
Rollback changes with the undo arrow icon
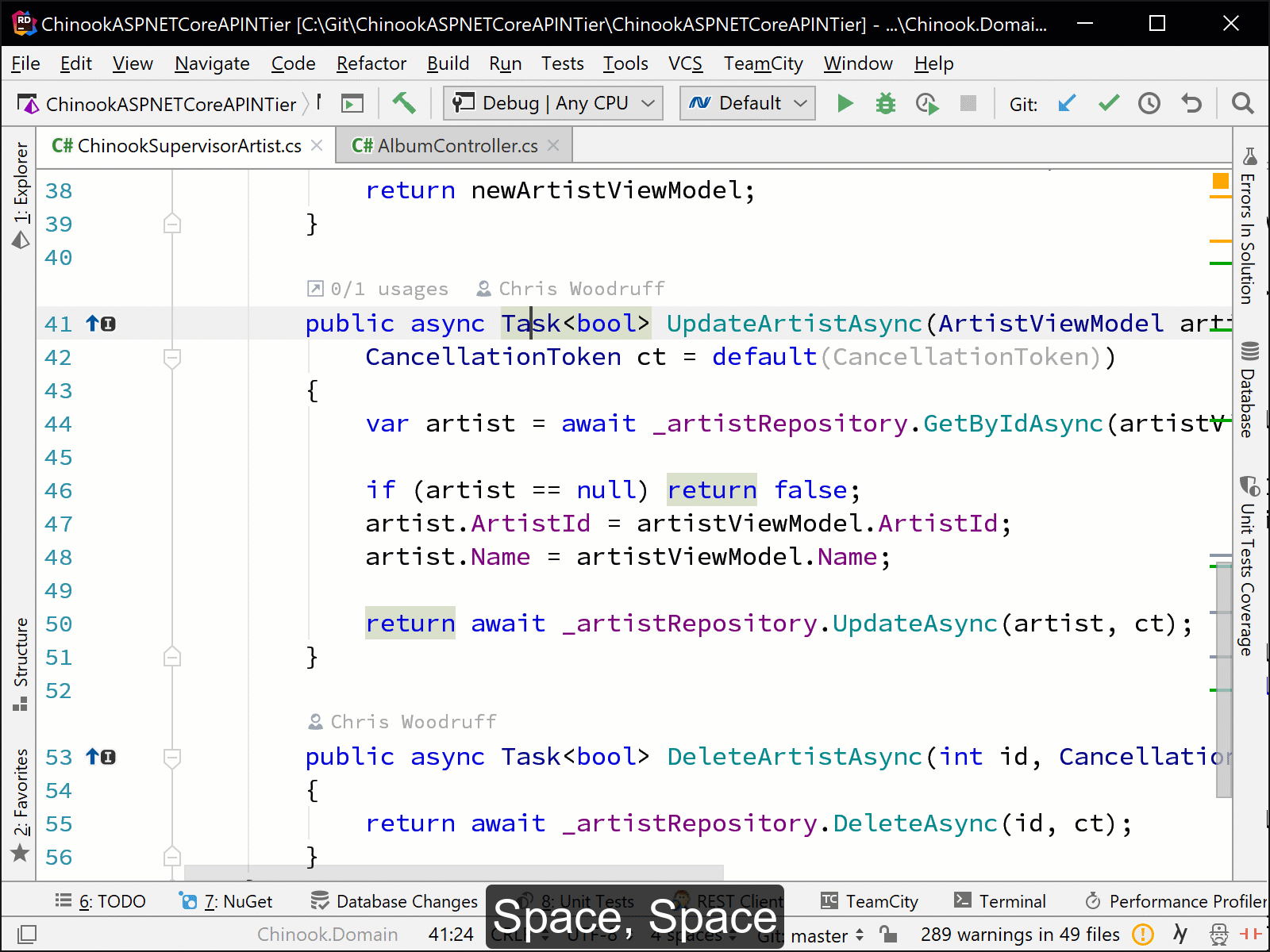click(1191, 103)
